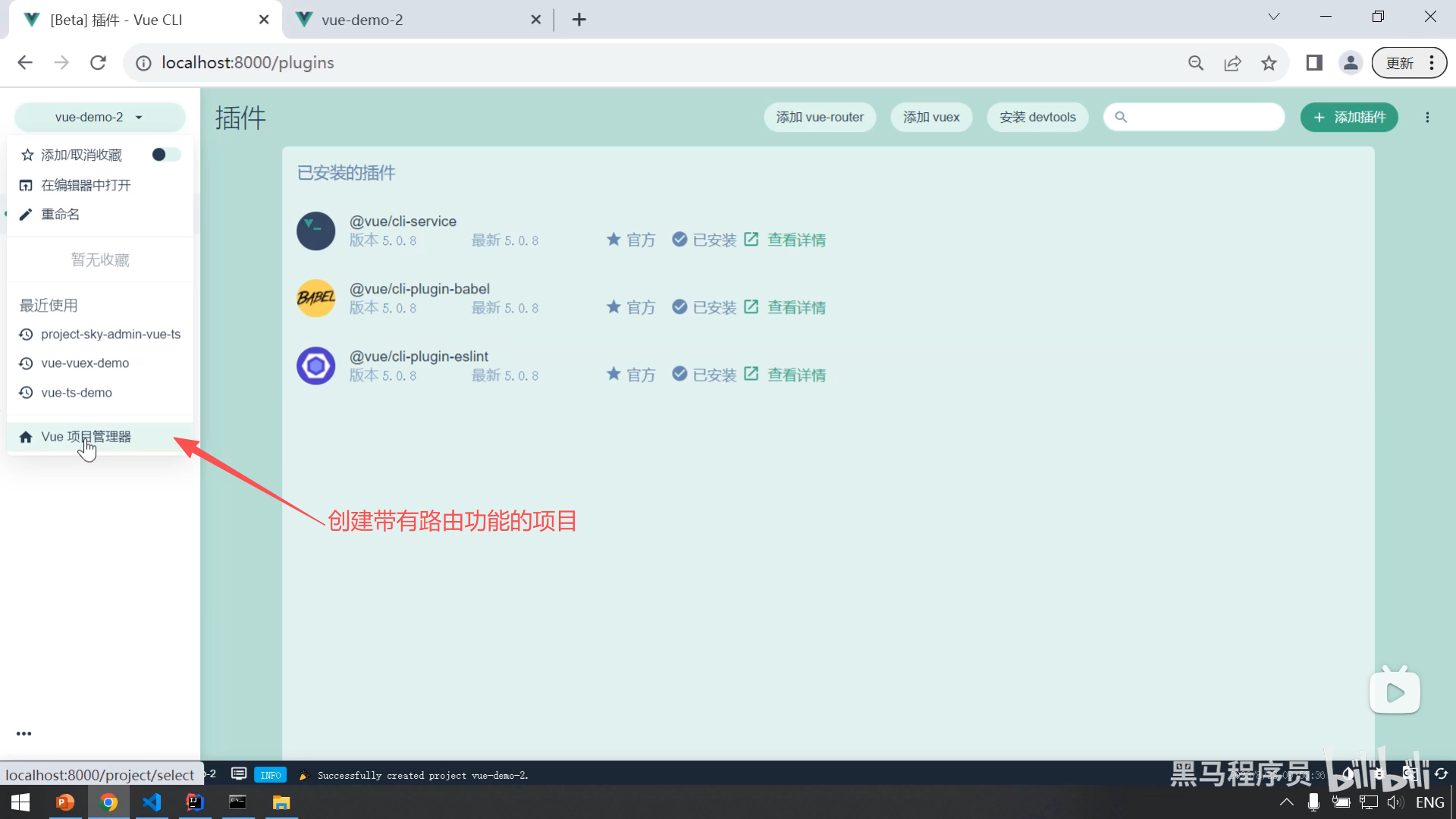Click the cli-service plugin avatar icon
Viewport: 1456px width, 819px height.
[315, 231]
